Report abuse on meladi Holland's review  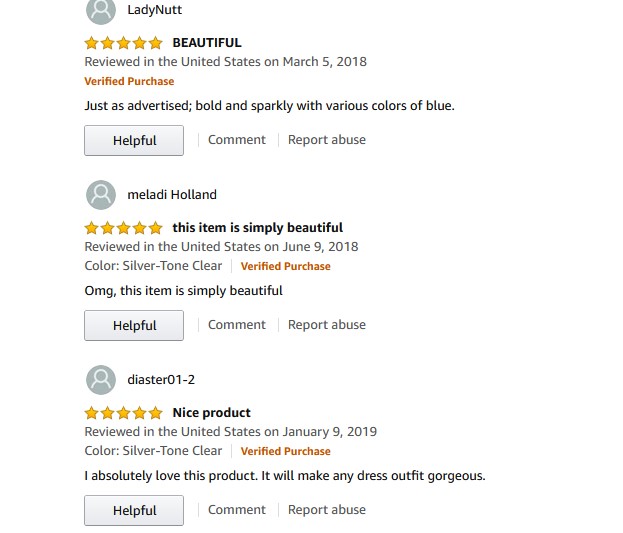point(327,325)
